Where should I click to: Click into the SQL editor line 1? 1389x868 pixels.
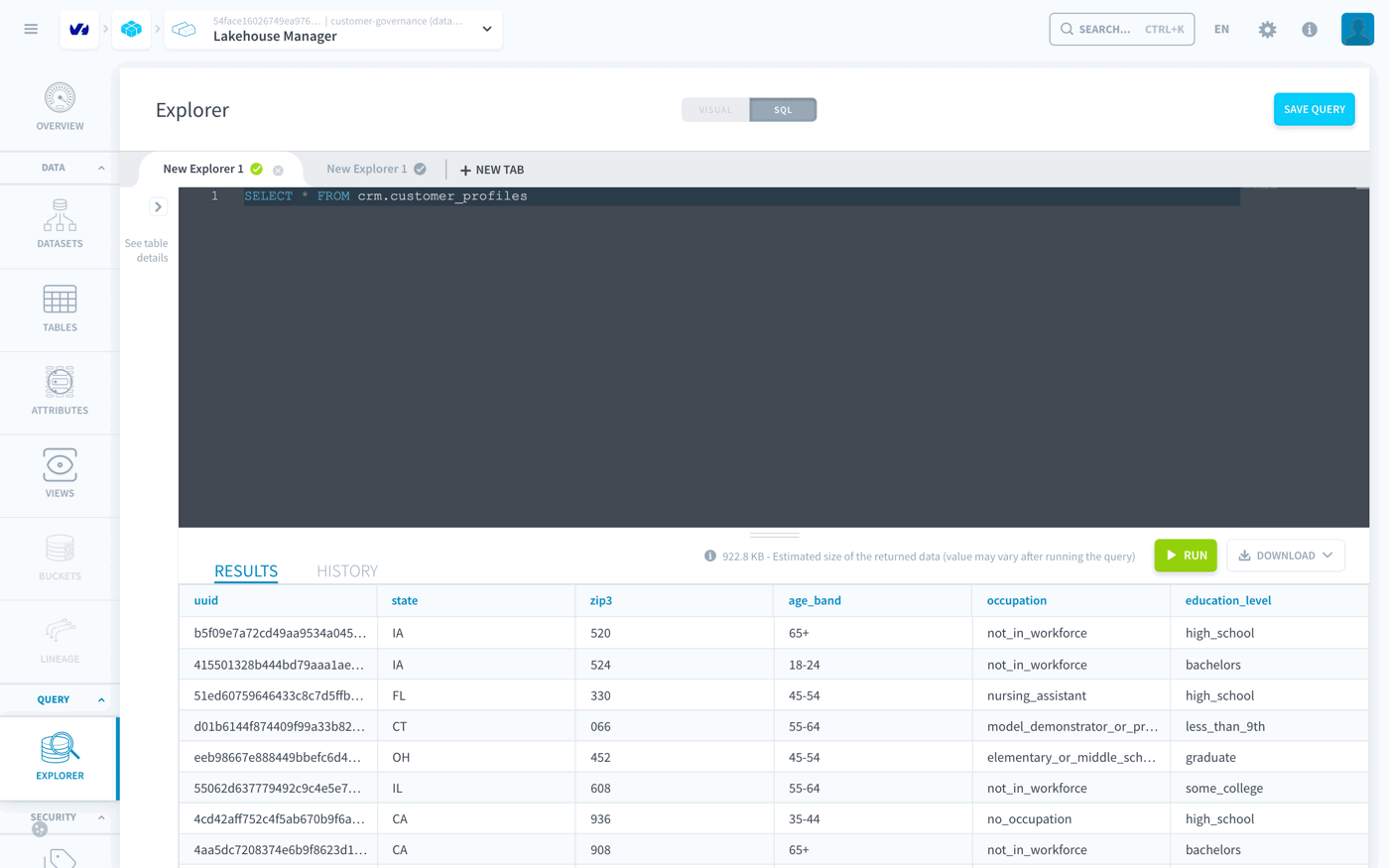point(741,196)
